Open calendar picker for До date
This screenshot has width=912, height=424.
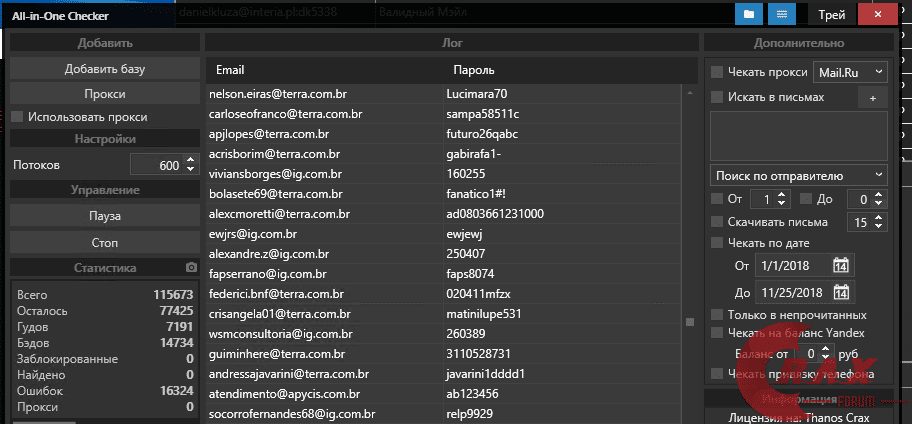(x=841, y=292)
